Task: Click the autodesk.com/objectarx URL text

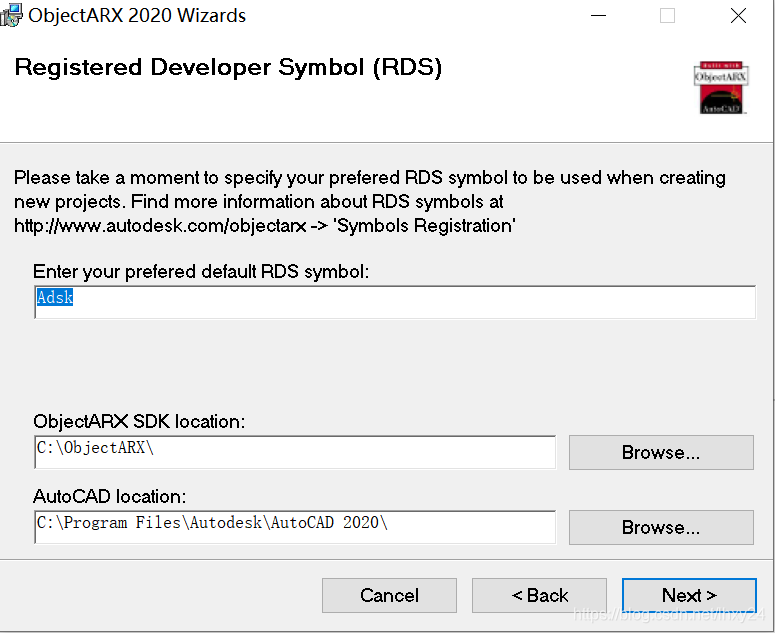Action: [x=160, y=225]
